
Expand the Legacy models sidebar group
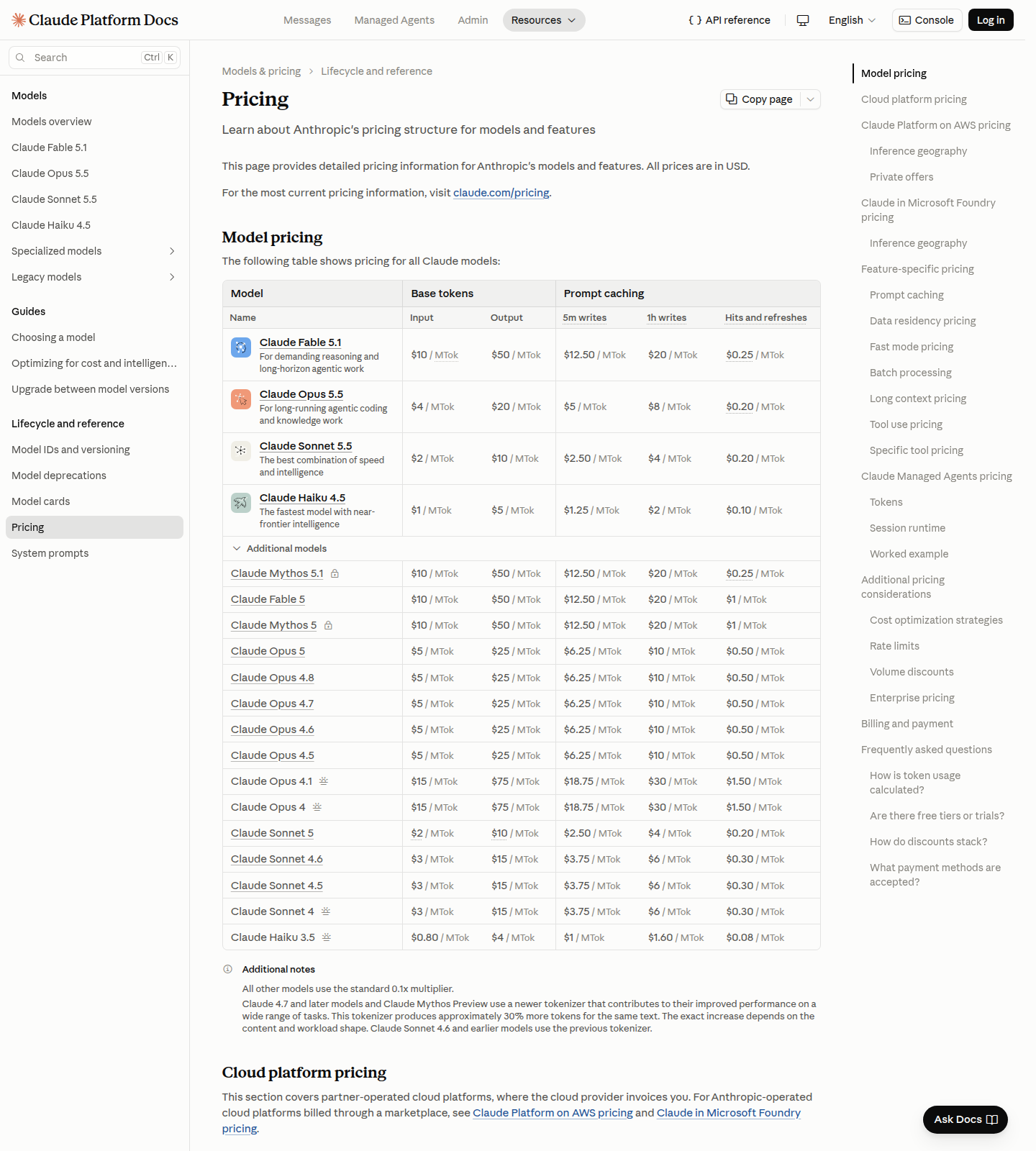[172, 277]
